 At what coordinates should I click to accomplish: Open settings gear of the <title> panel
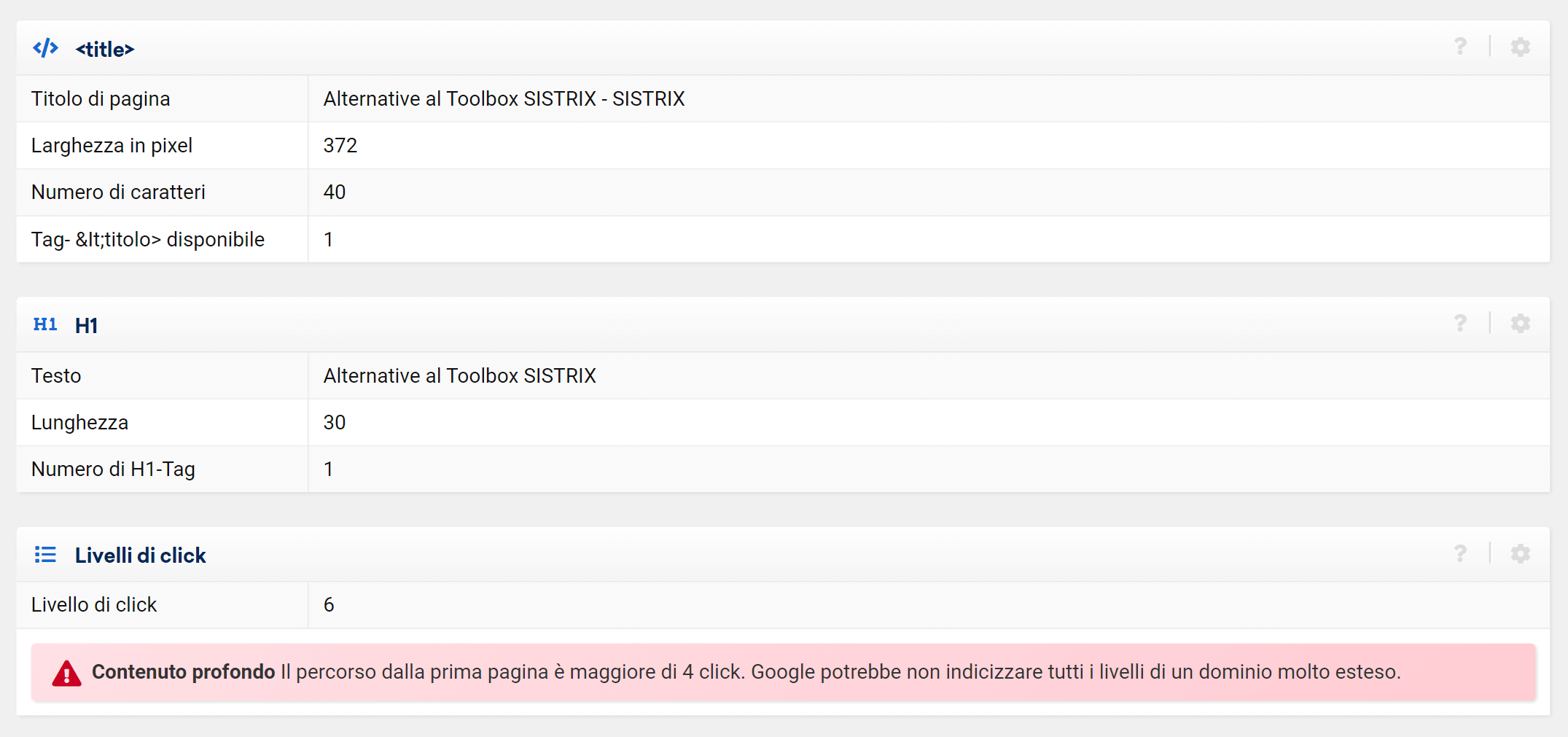pyautogui.click(x=1520, y=47)
